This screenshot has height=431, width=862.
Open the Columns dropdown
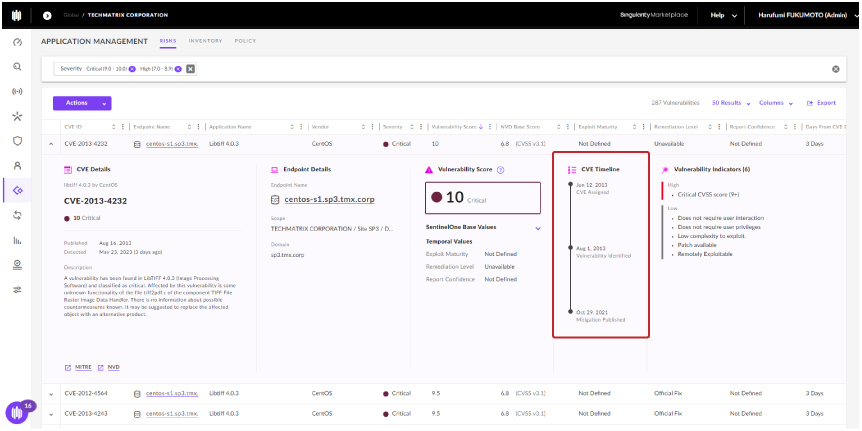(x=776, y=103)
